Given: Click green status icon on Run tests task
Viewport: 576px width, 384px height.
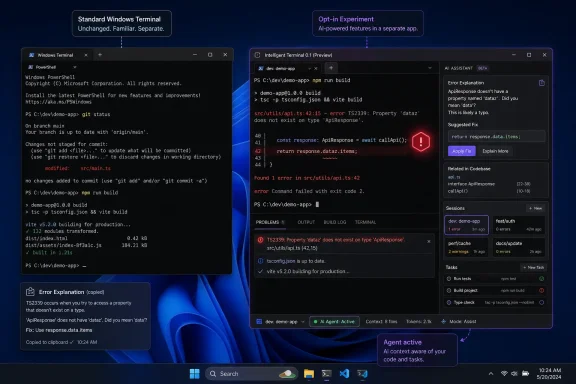Looking at the screenshot, I should click(x=541, y=279).
